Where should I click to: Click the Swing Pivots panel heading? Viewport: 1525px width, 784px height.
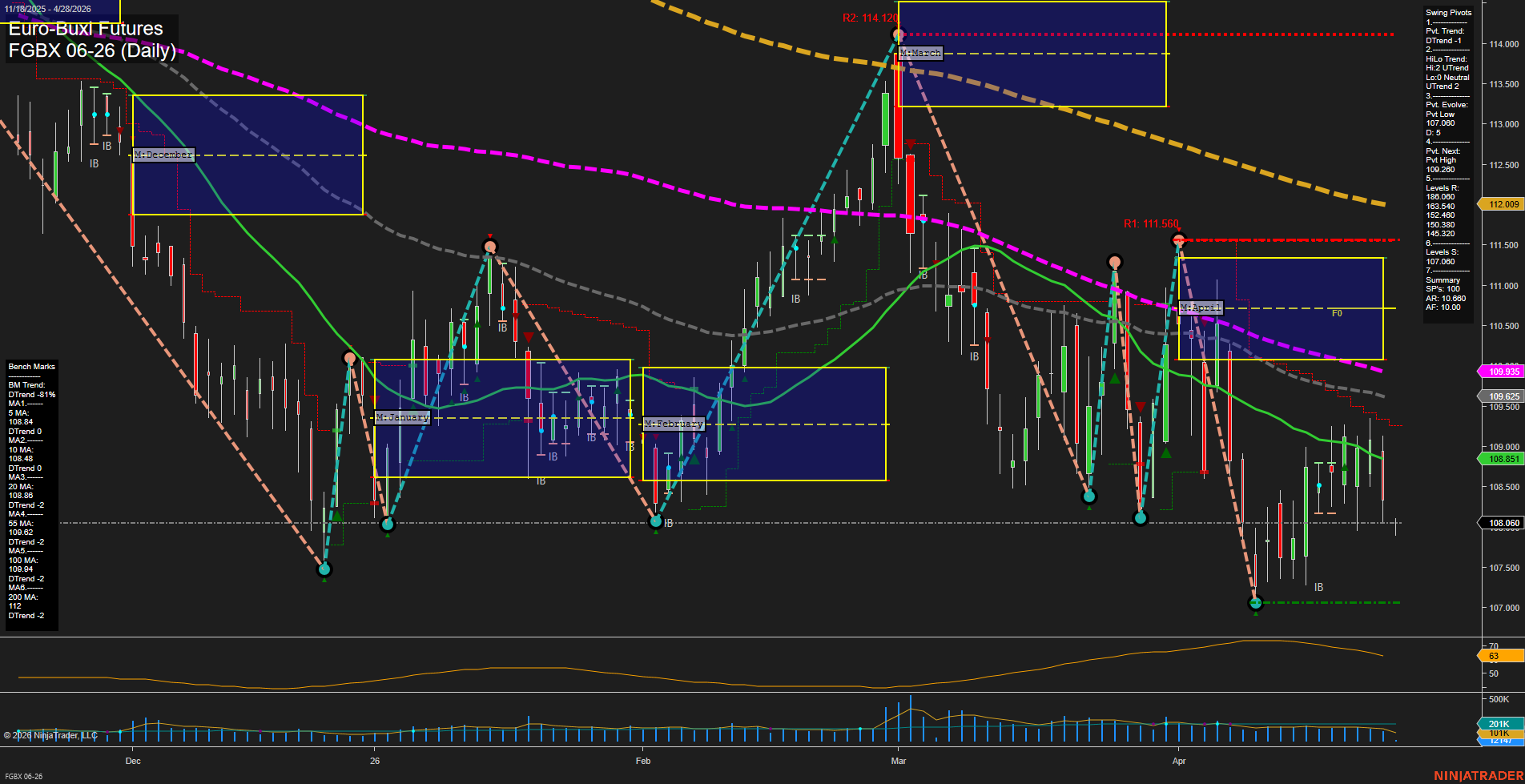coord(1448,13)
